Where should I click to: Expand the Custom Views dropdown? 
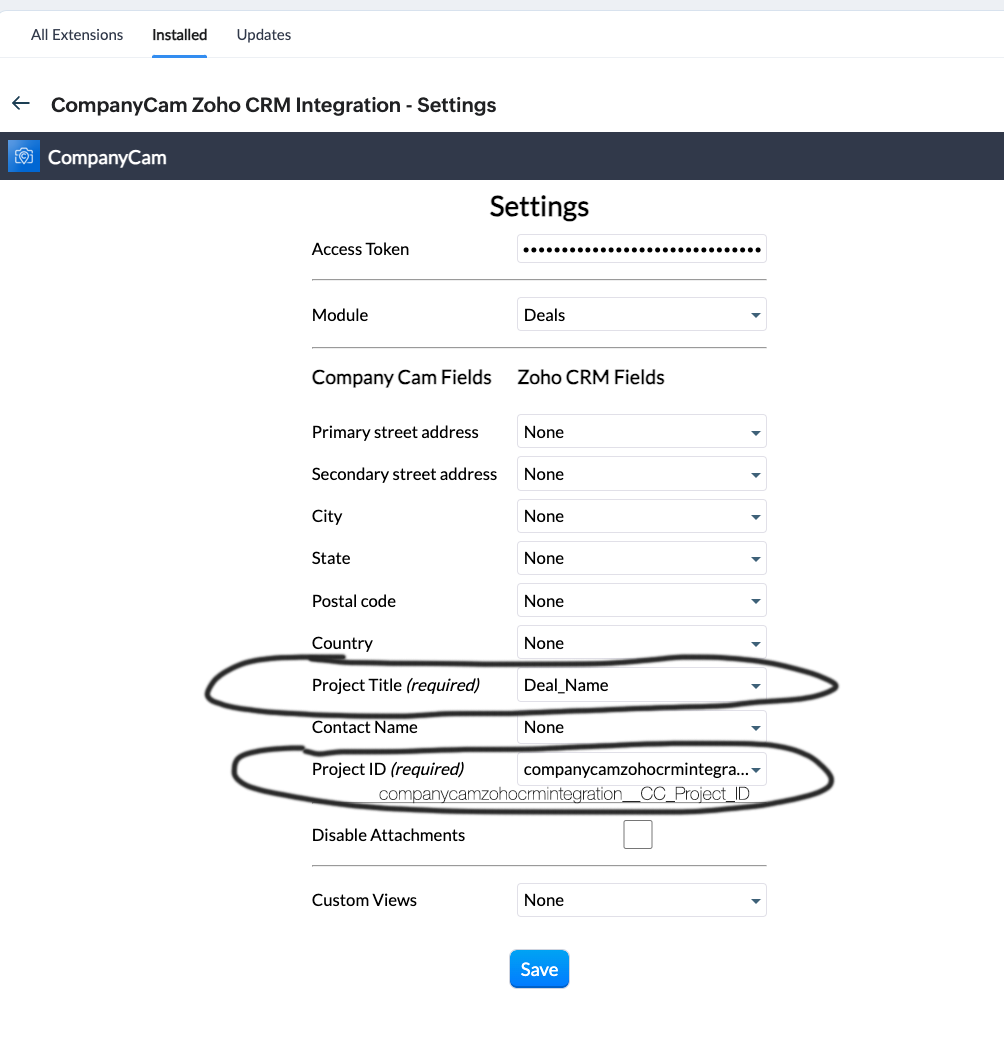[x=641, y=900]
